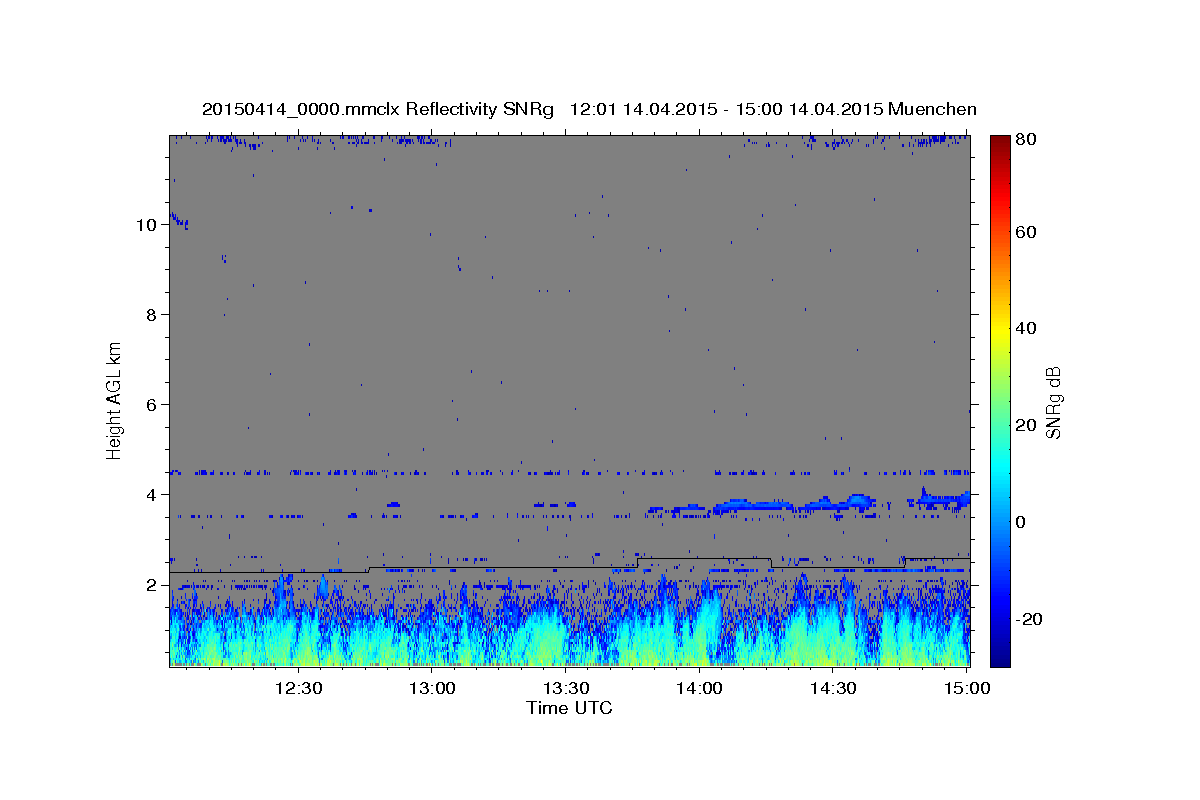Click the 13:30 time tick label
The height and width of the screenshot is (800, 1200).
(x=566, y=688)
